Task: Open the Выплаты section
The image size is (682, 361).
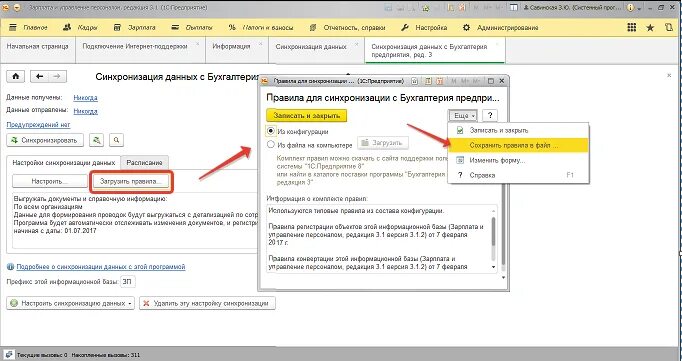Action: pyautogui.click(x=192, y=27)
